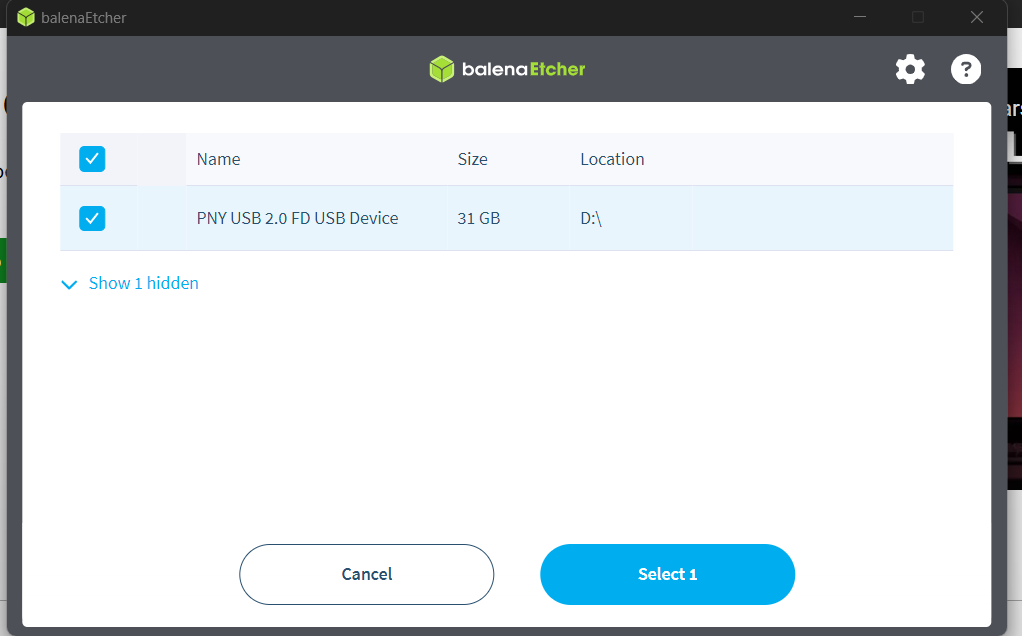Minimize the balenaEtcher window
The image size is (1022, 636).
click(859, 17)
